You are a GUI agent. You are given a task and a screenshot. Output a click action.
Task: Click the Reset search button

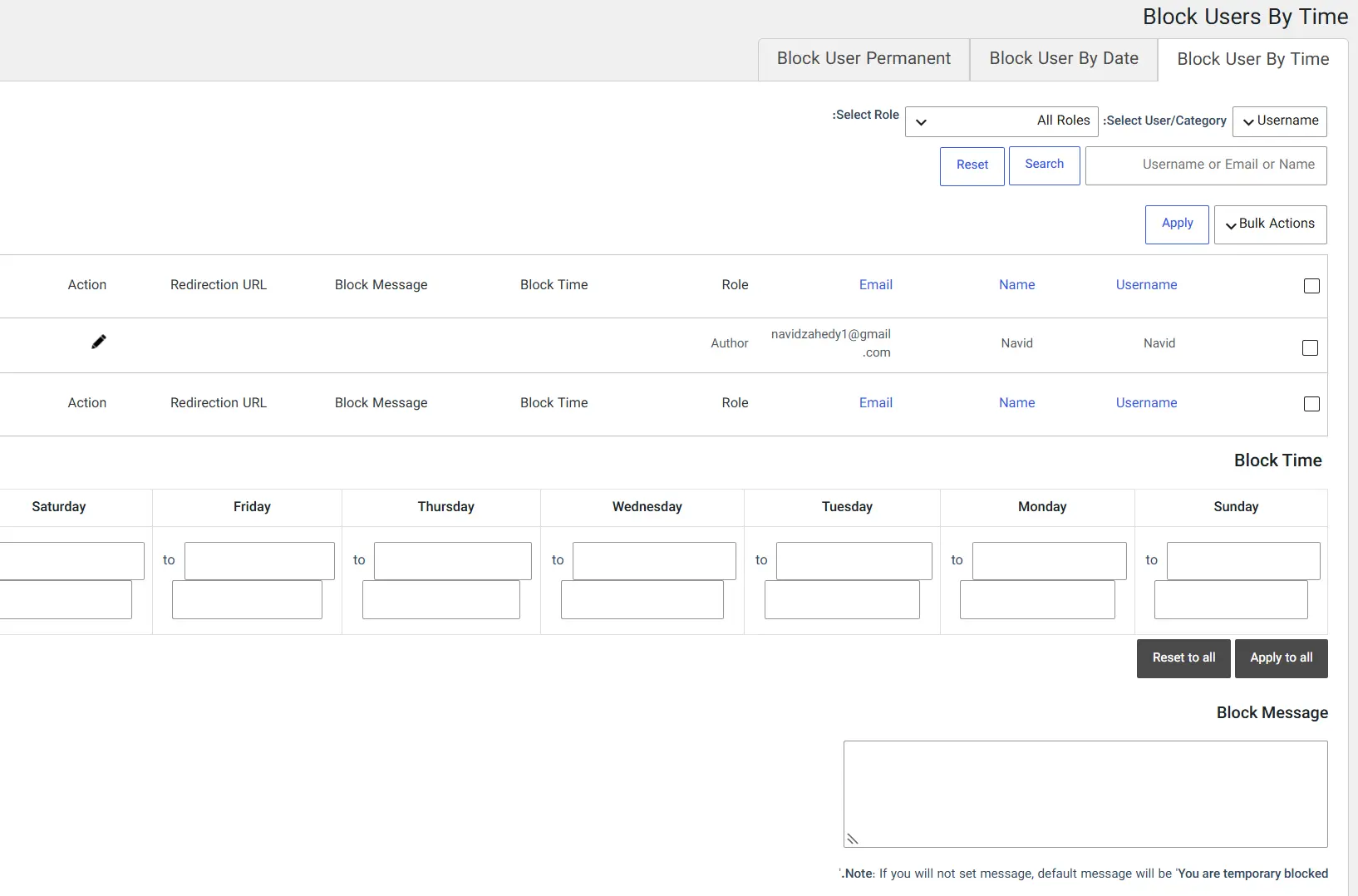point(972,166)
